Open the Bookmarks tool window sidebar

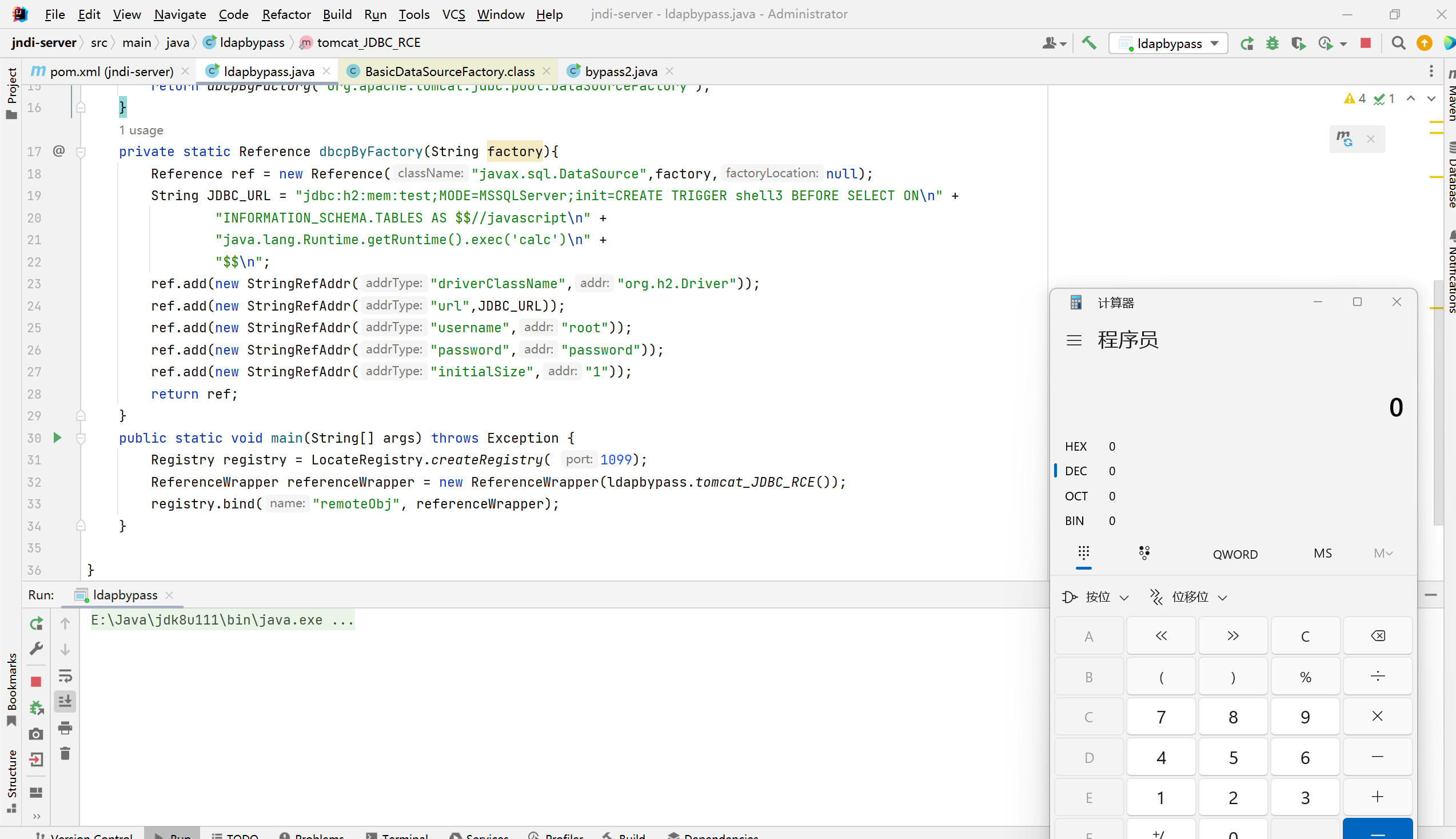coord(11,689)
